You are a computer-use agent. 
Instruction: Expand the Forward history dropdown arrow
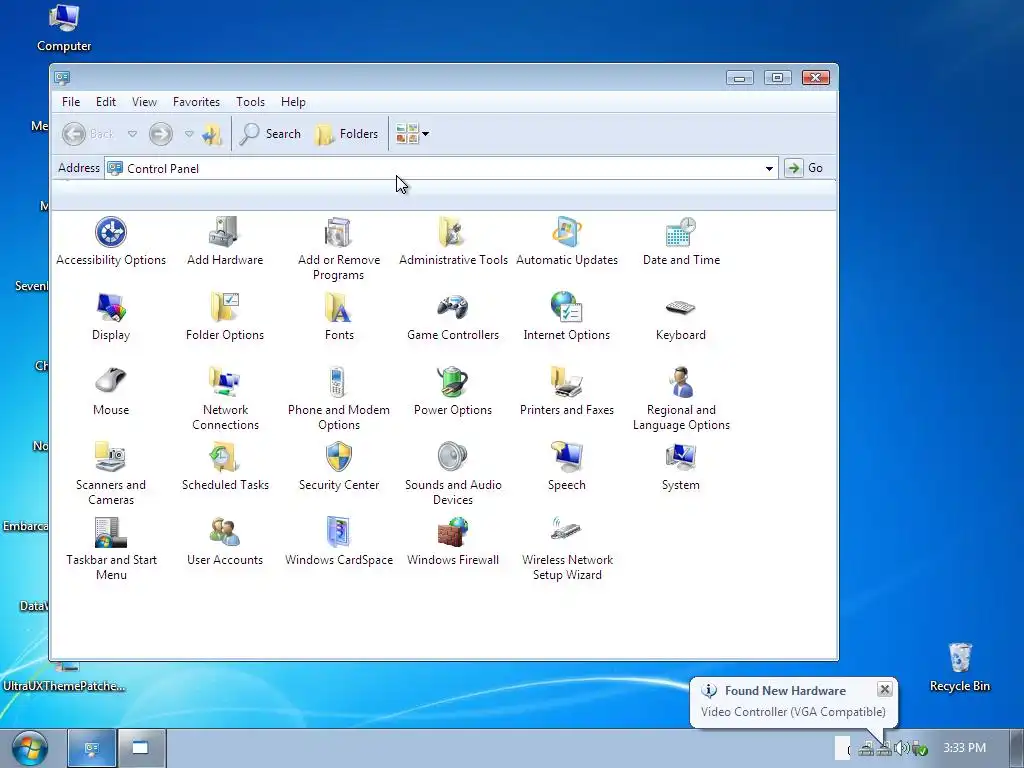[189, 134]
